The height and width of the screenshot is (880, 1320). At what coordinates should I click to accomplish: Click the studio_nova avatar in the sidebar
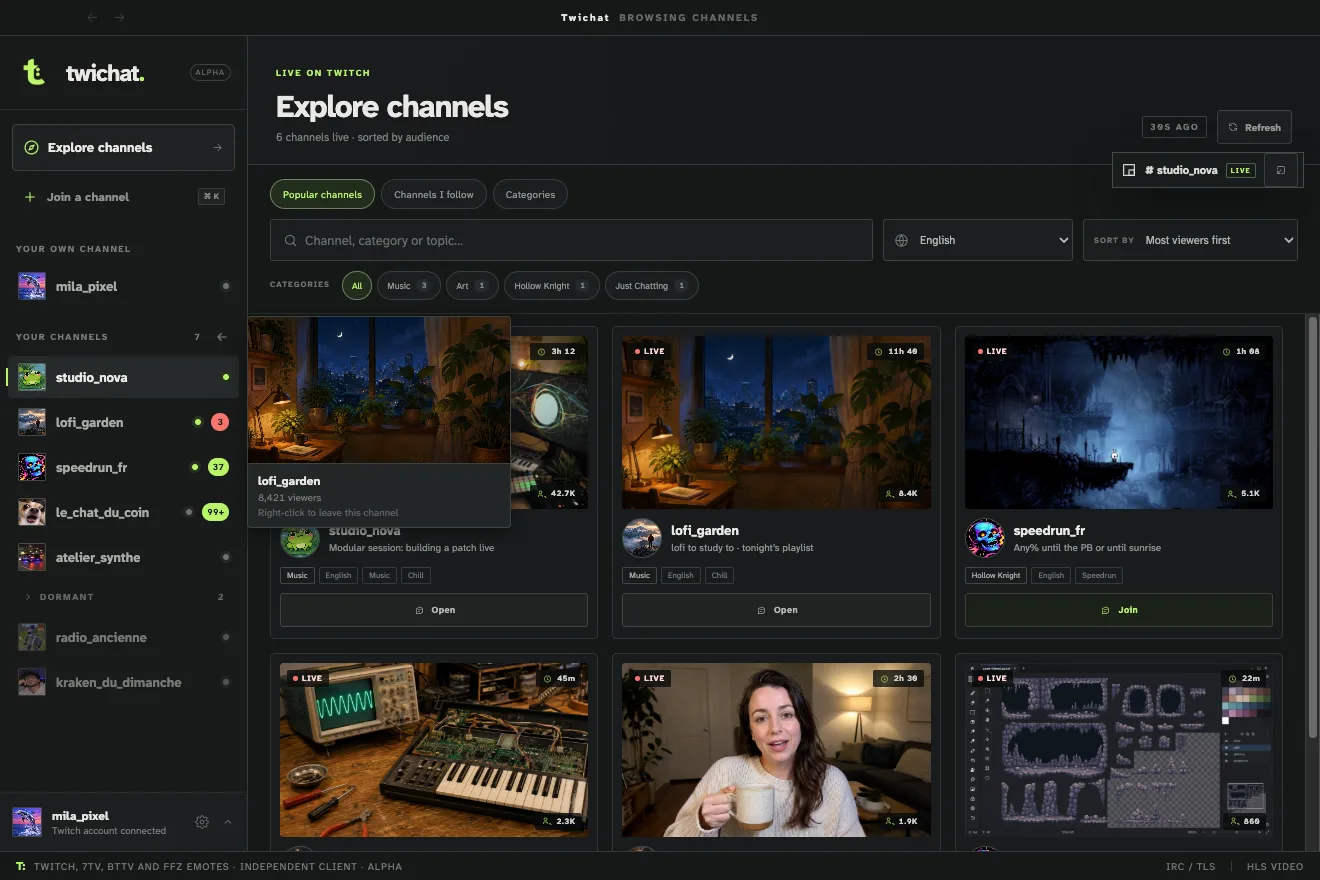(31, 377)
